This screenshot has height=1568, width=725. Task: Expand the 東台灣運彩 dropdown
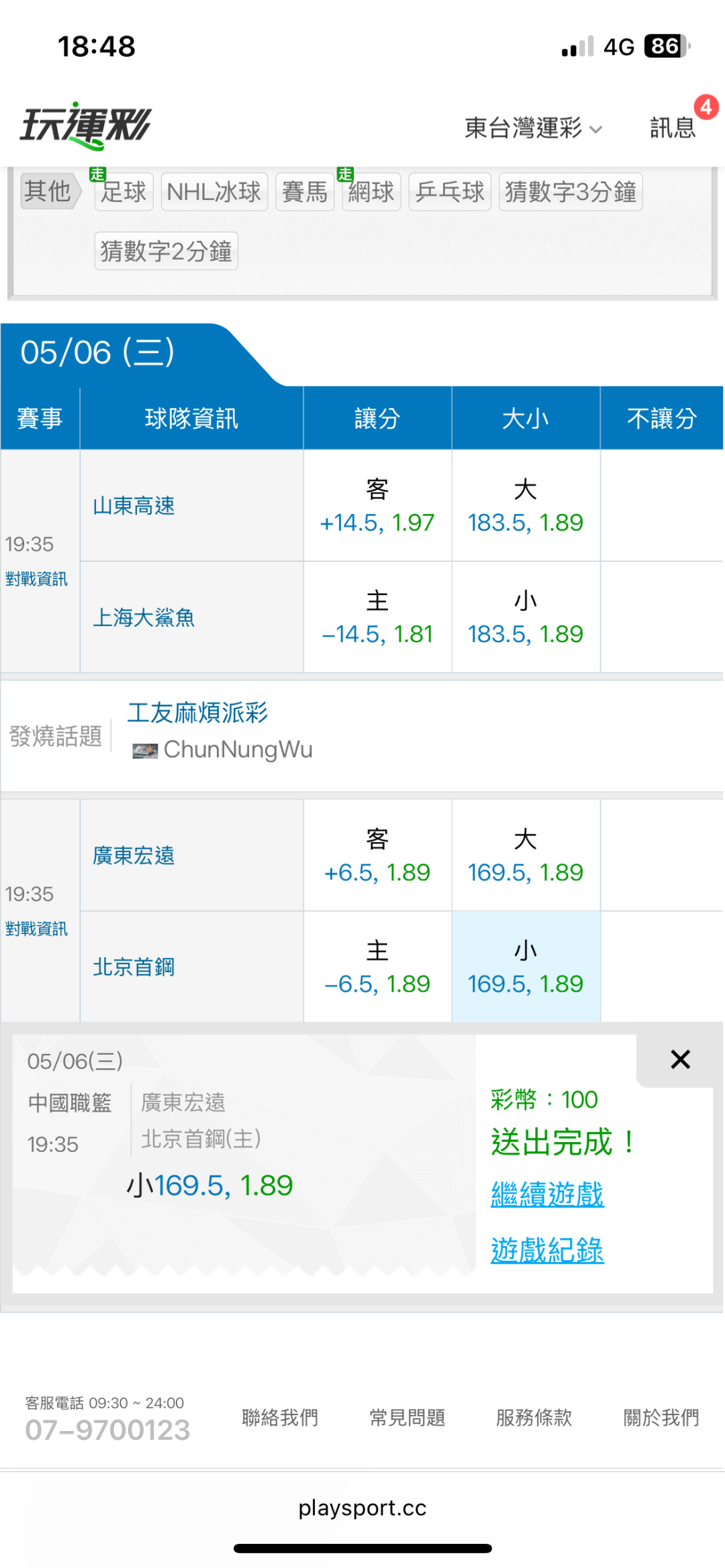[x=534, y=127]
